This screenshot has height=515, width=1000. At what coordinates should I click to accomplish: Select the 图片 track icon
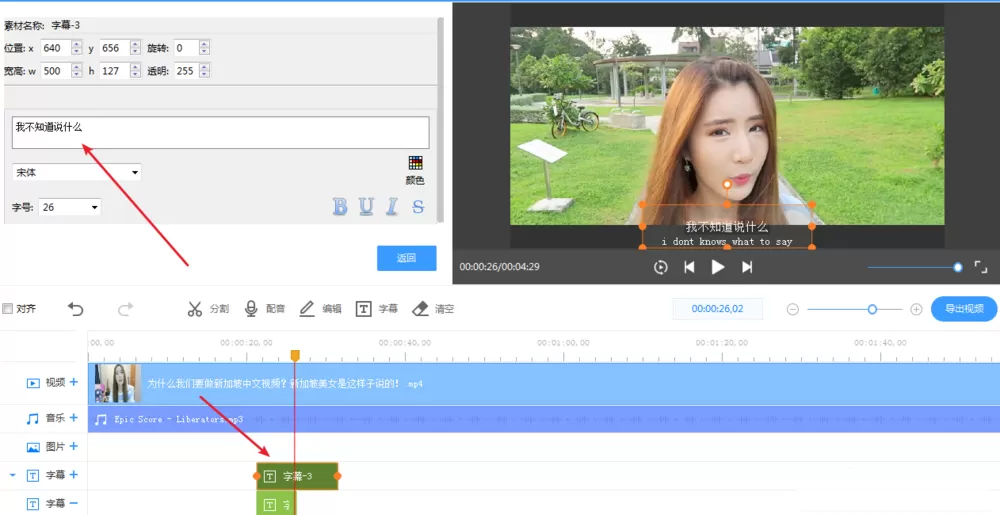pos(33,447)
